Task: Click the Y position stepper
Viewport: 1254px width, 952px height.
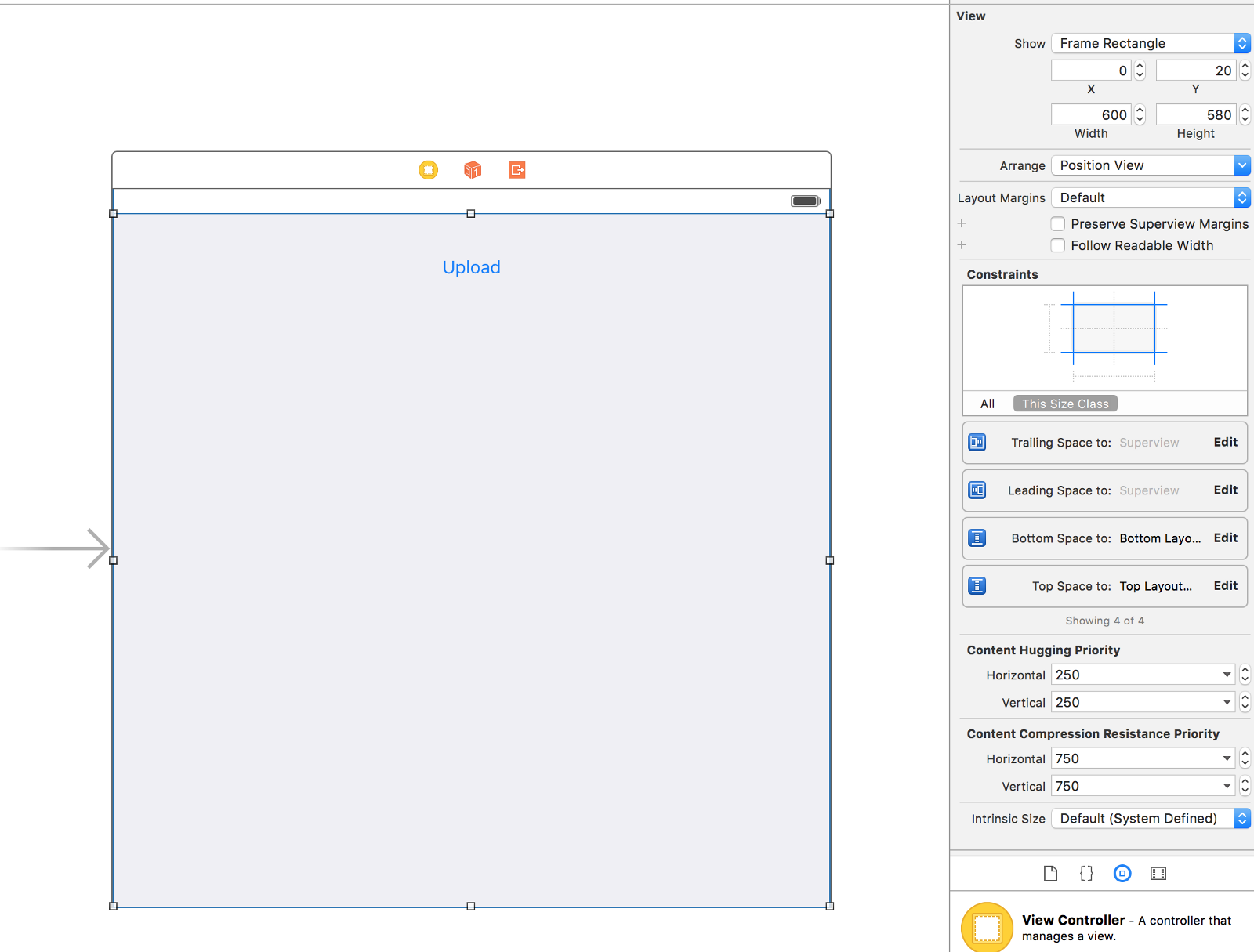Action: (x=1245, y=71)
